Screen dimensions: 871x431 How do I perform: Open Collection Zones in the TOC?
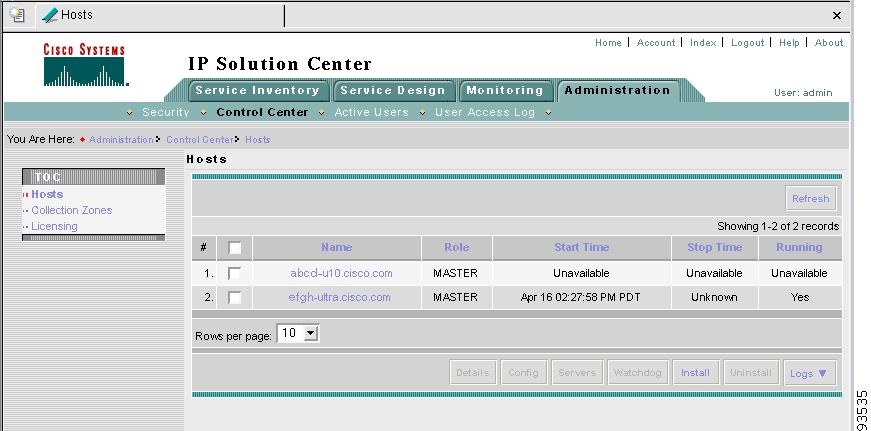click(x=72, y=211)
